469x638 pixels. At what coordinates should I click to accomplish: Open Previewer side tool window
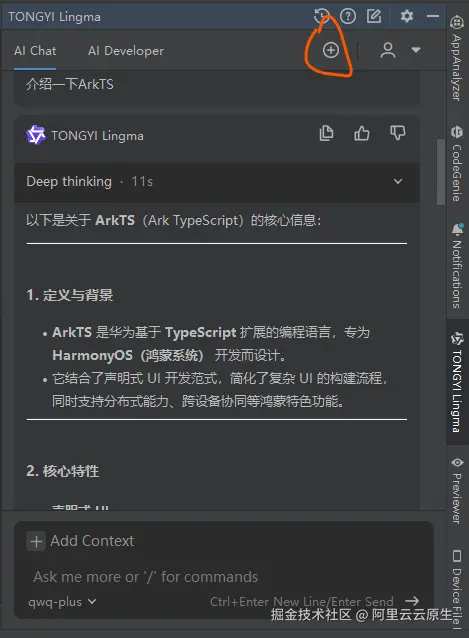pos(457,490)
